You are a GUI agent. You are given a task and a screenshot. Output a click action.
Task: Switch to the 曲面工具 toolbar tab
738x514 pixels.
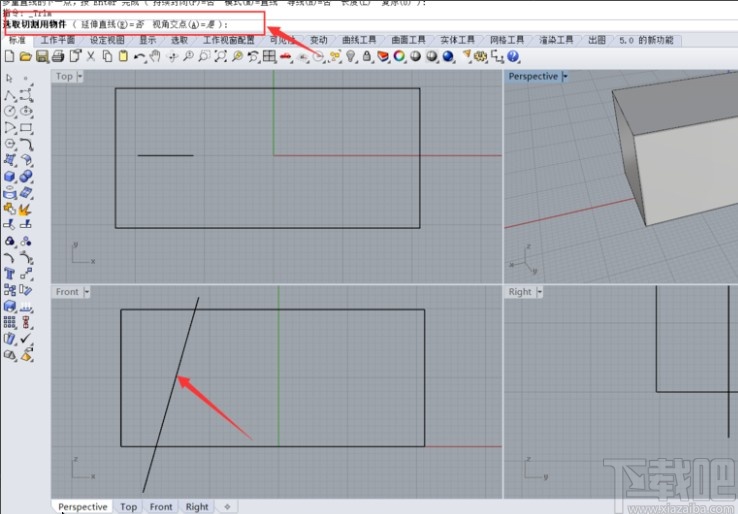(409, 40)
